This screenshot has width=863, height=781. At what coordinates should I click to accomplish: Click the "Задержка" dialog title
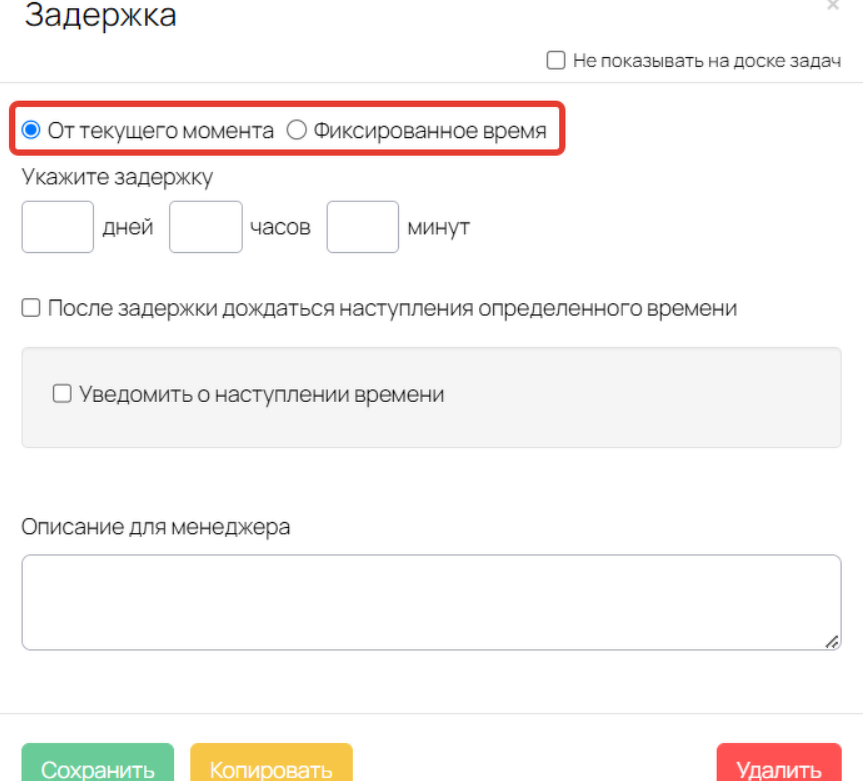[100, 15]
